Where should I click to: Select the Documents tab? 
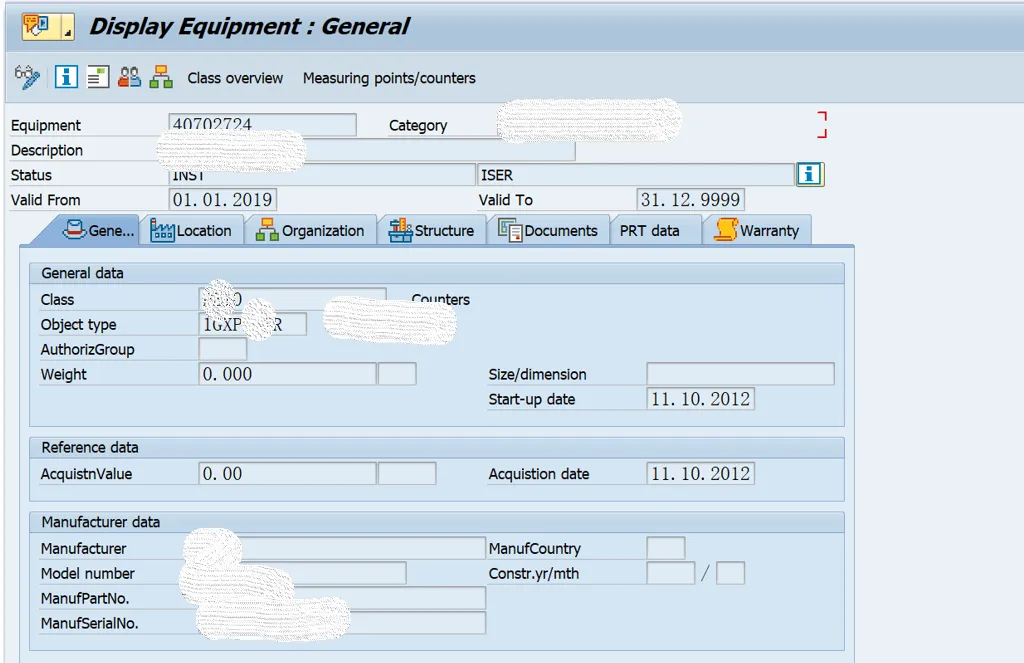548,231
